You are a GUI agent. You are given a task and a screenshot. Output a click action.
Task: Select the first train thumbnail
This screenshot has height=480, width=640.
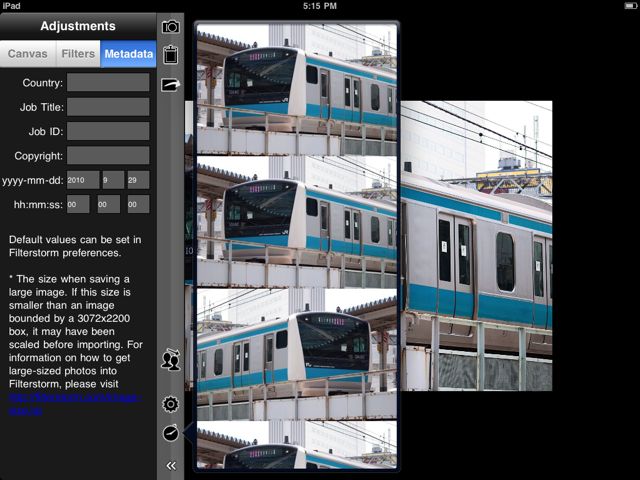click(297, 89)
